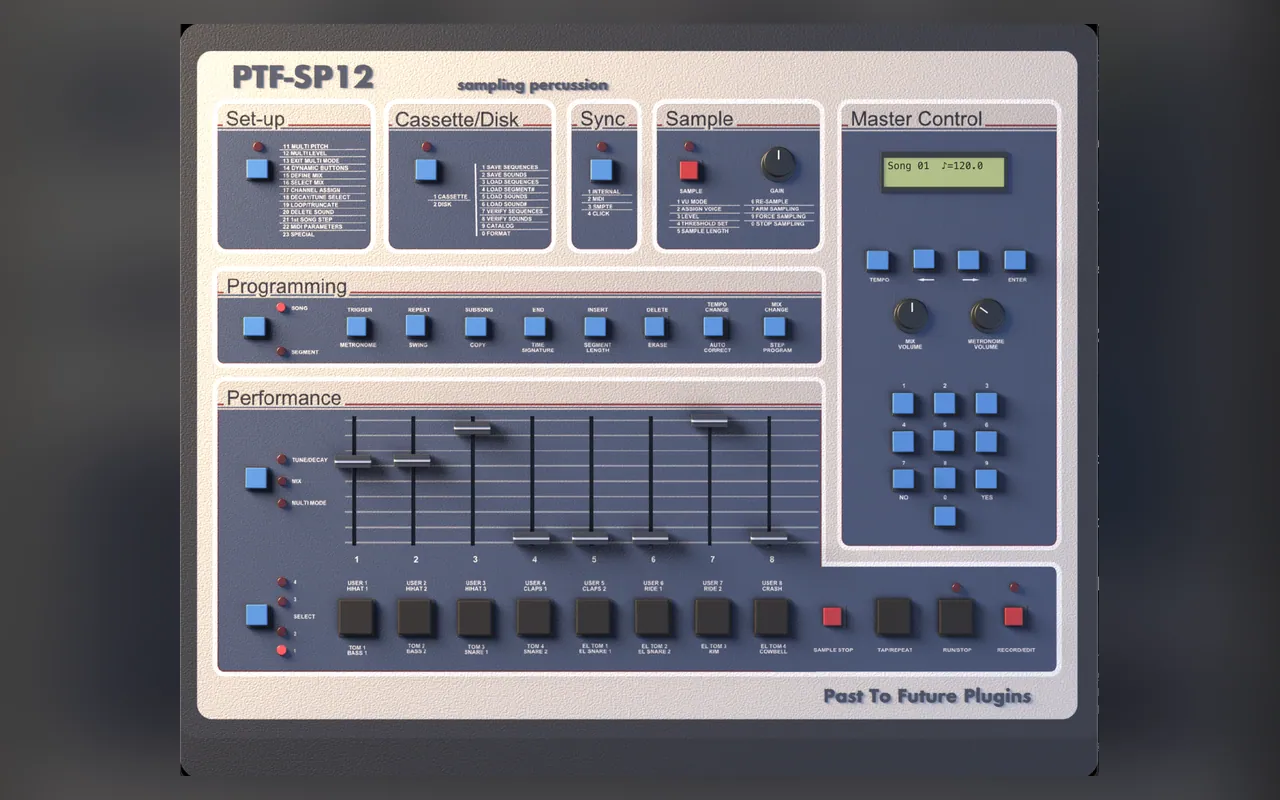Click the right arrow cursor button

(968, 260)
